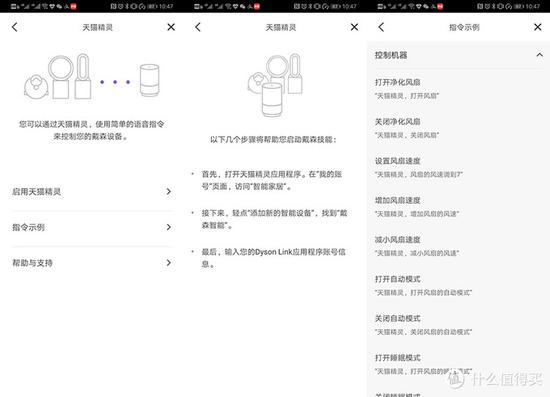Open 指令示例 menu row

coord(92,227)
